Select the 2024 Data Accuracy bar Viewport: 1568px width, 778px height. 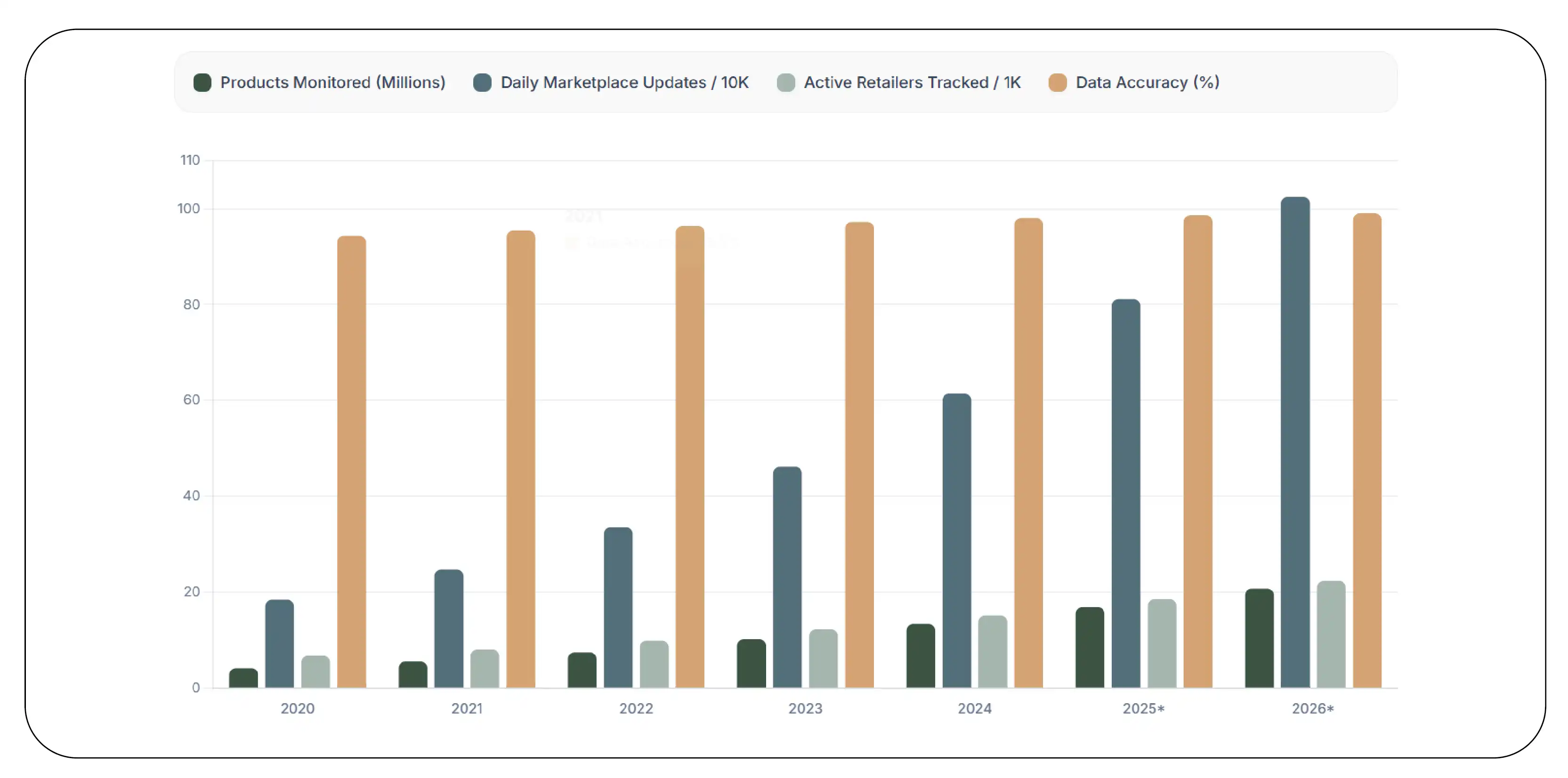click(x=1028, y=453)
